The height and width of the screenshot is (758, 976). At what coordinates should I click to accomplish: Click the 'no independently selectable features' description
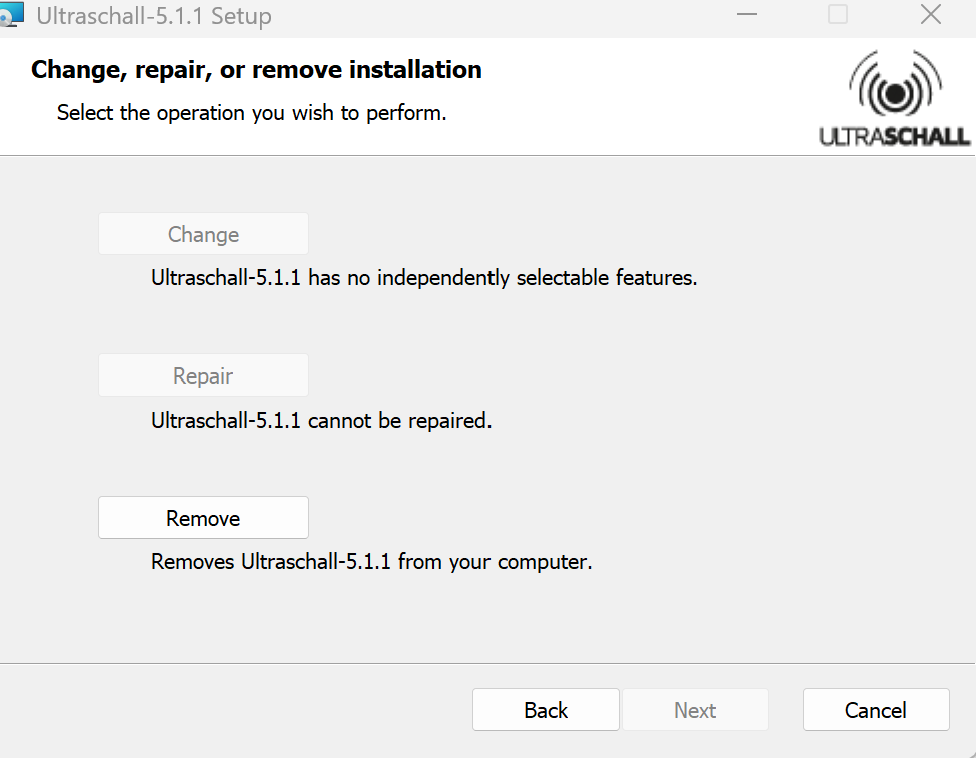coord(424,278)
